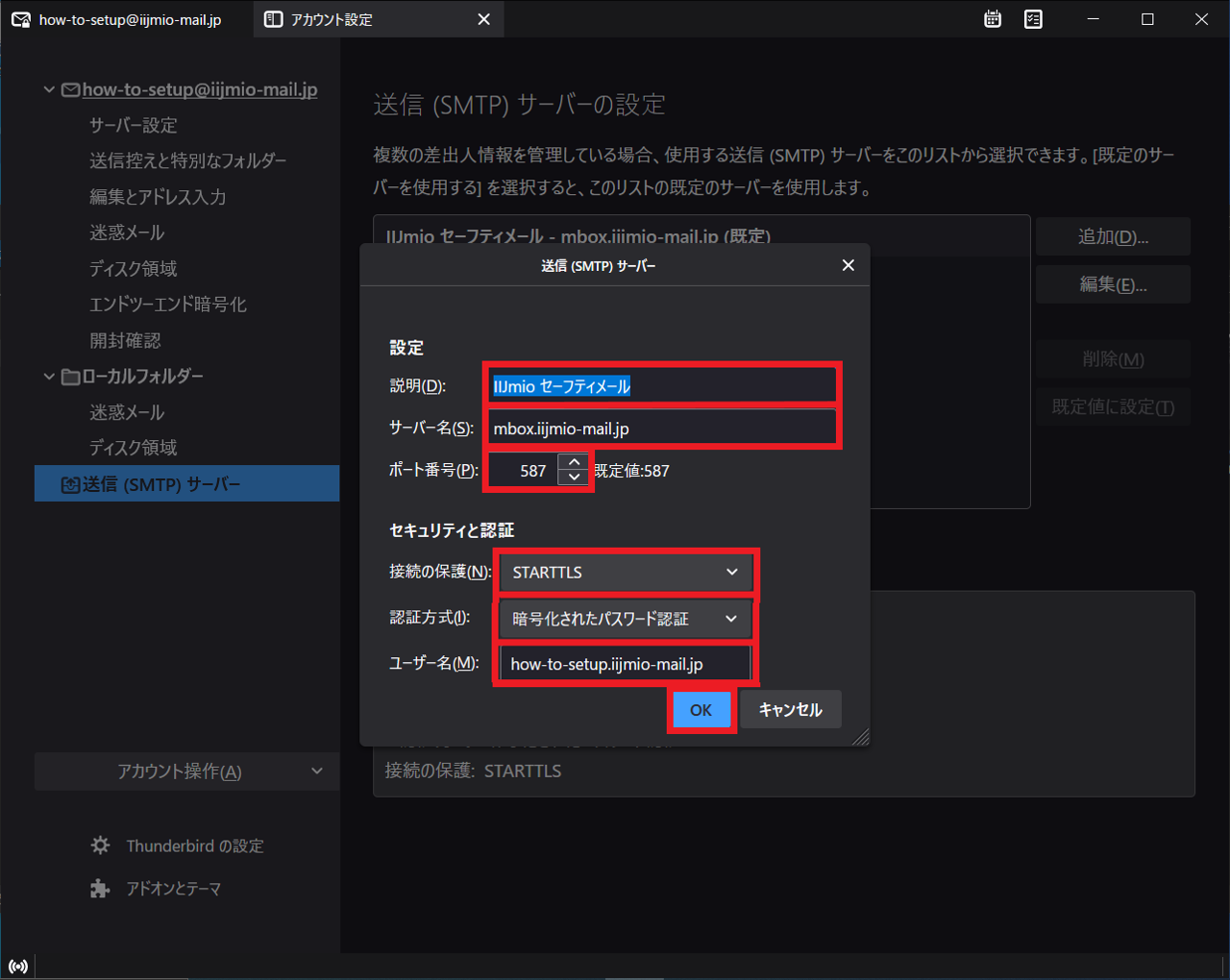Click the 編集(E)... button
Screen dimensions: 1230x980
1113,284
